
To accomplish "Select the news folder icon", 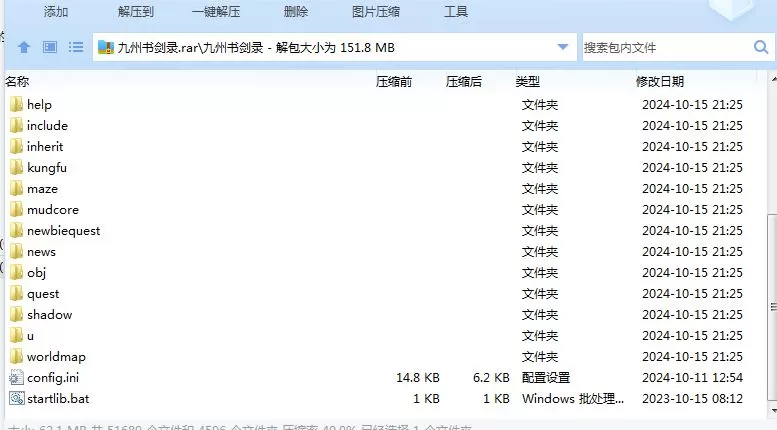I will [16, 252].
